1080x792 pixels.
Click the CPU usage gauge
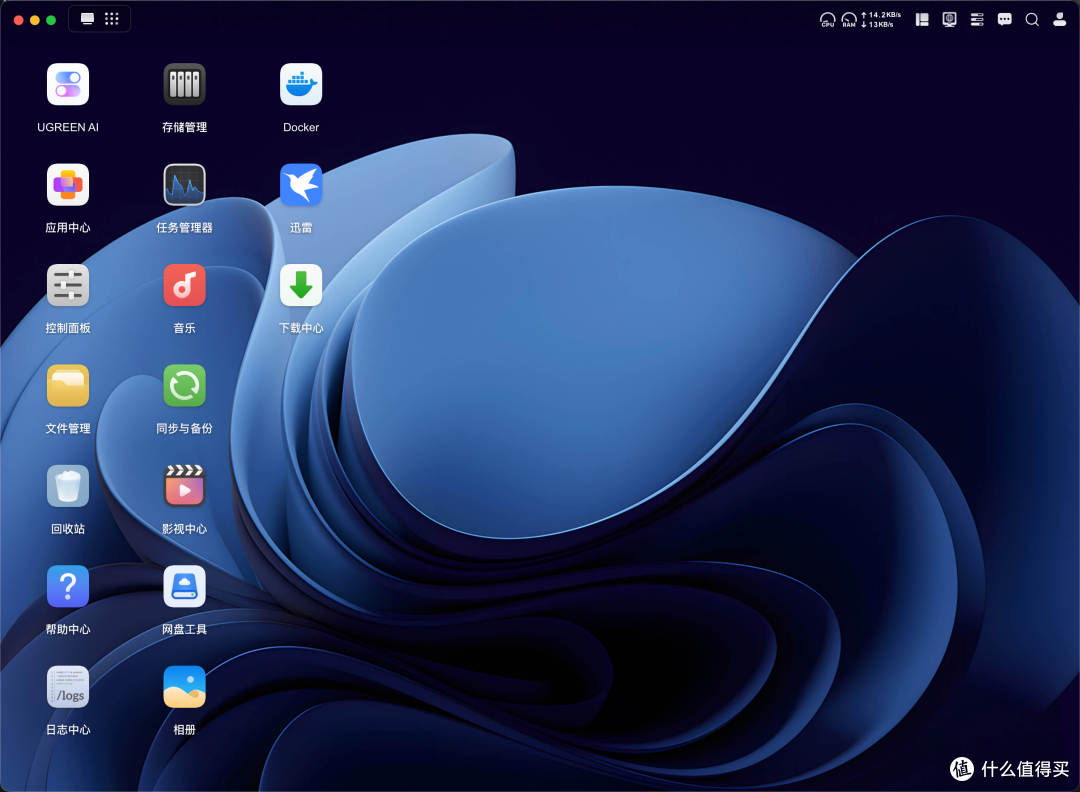point(827,20)
